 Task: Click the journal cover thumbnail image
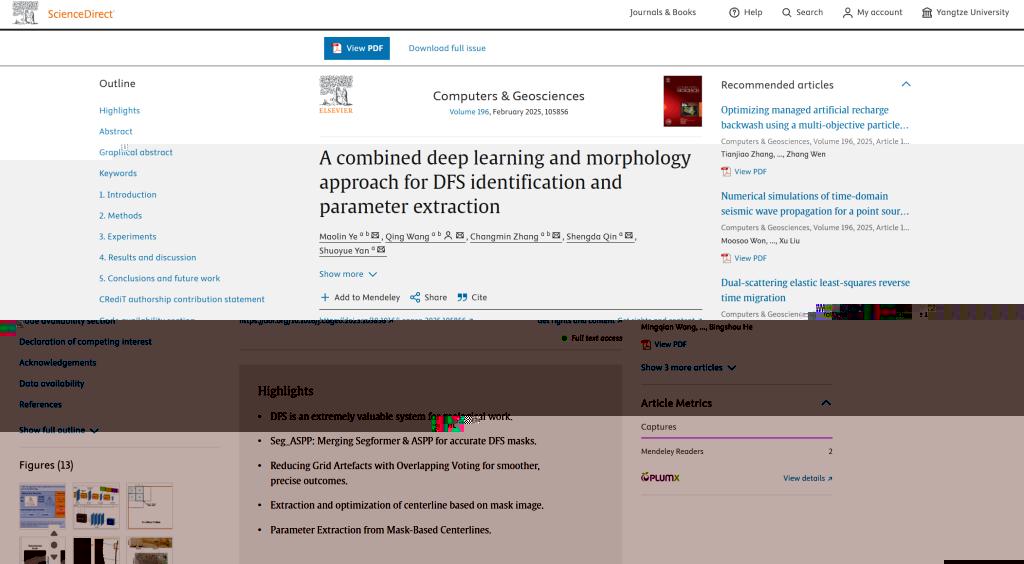[x=682, y=101]
